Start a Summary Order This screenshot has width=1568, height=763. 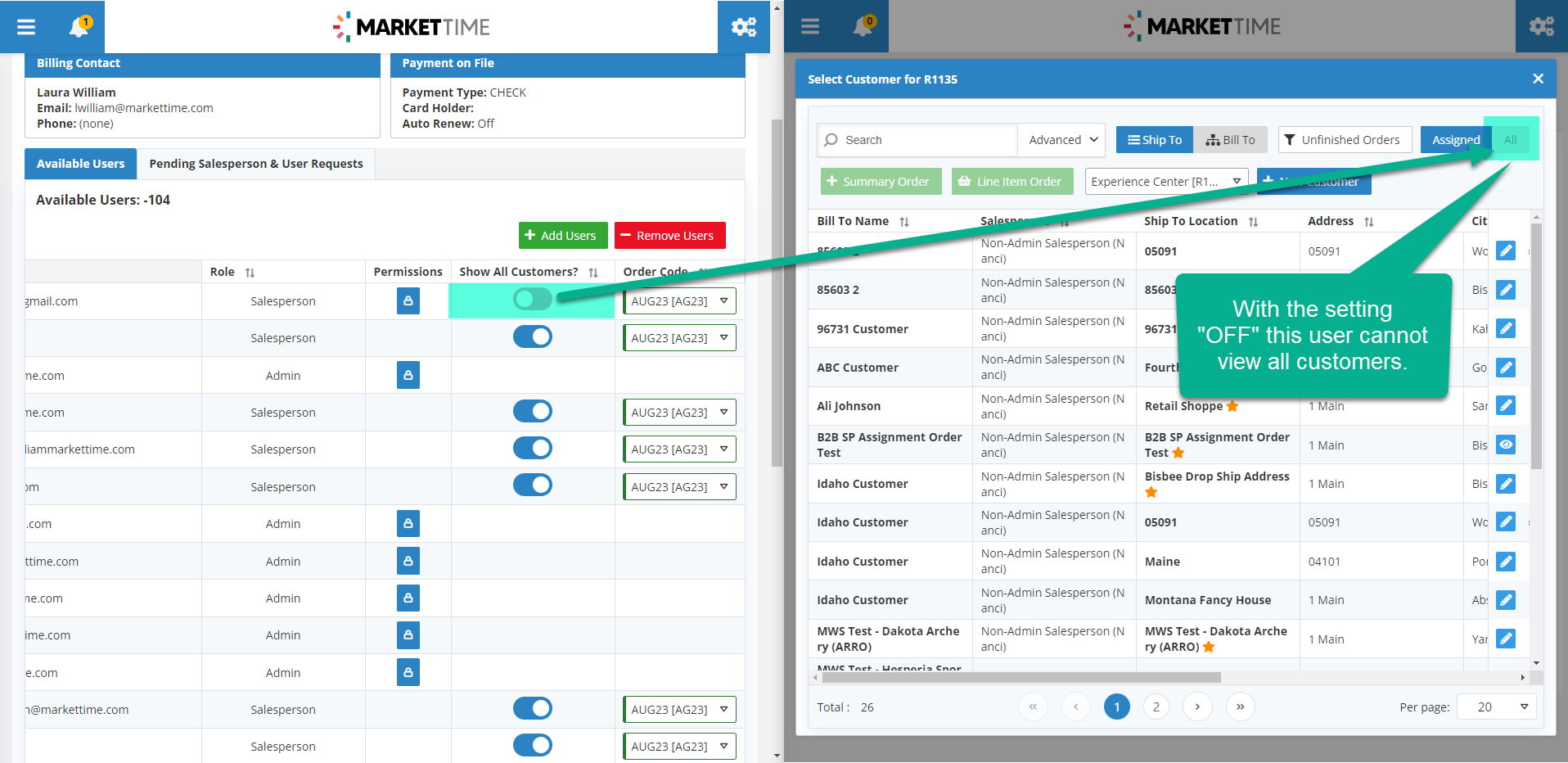click(x=881, y=182)
